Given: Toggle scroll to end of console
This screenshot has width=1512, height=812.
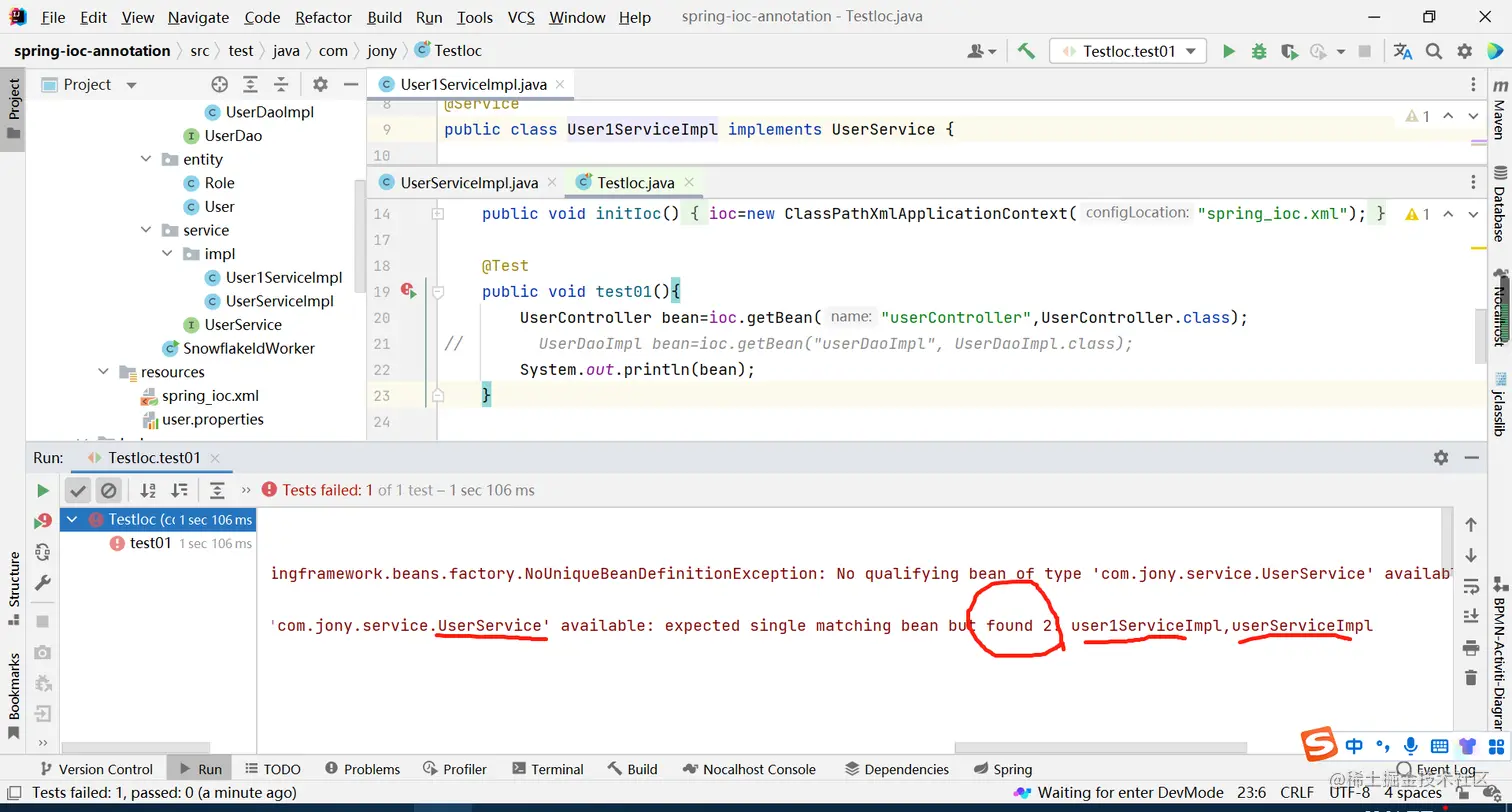Looking at the screenshot, I should (1471, 616).
